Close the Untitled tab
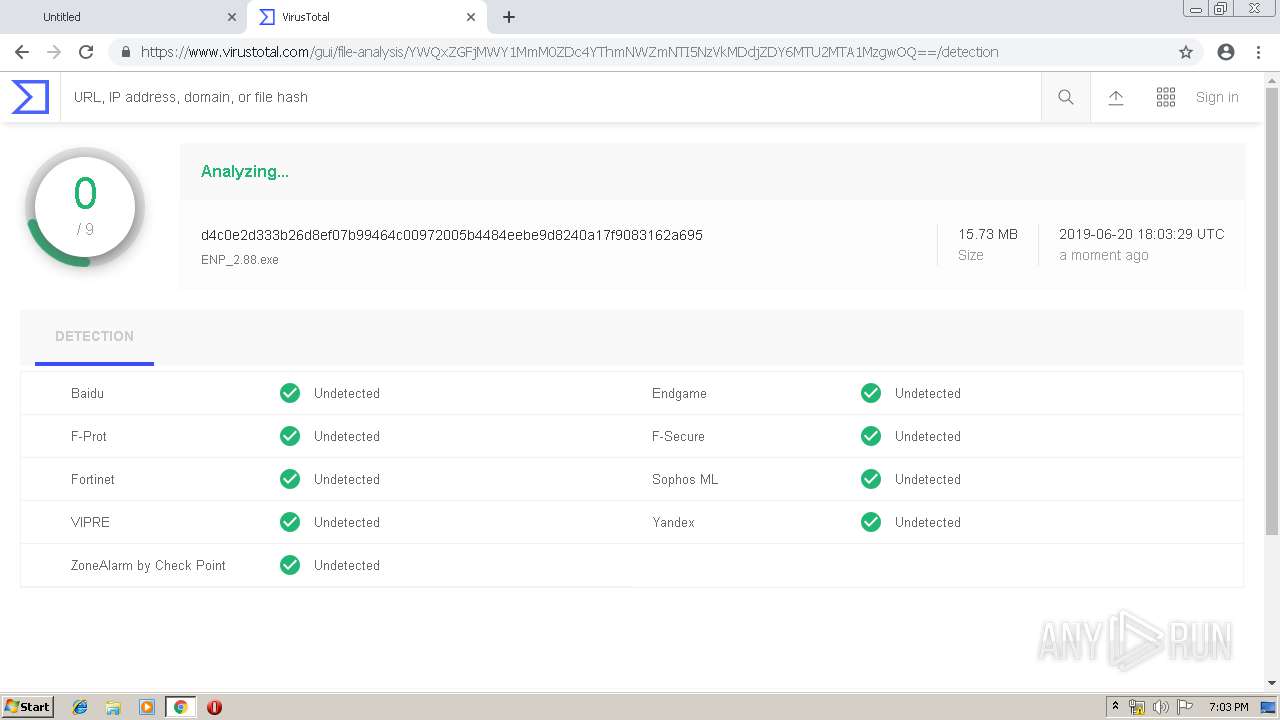The height and width of the screenshot is (720, 1280). tap(232, 17)
